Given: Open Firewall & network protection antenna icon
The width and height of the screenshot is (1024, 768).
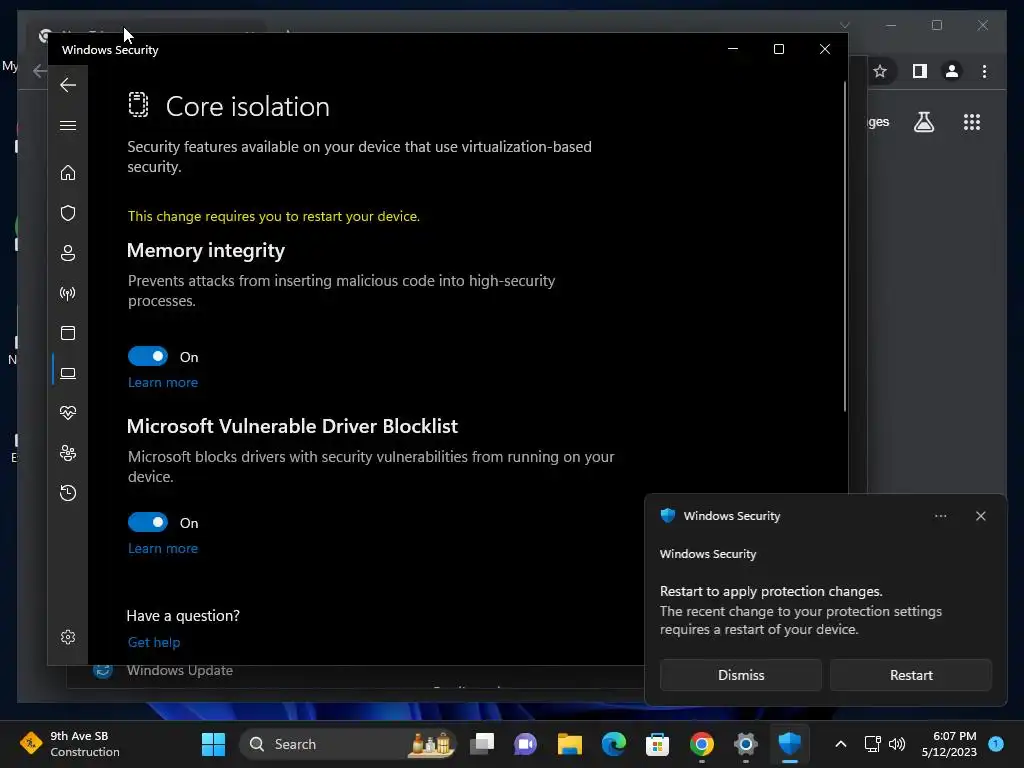Looking at the screenshot, I should 68,293.
